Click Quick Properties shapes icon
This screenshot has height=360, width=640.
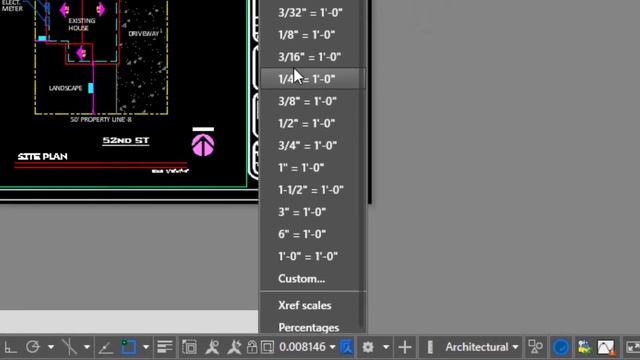tap(535, 347)
